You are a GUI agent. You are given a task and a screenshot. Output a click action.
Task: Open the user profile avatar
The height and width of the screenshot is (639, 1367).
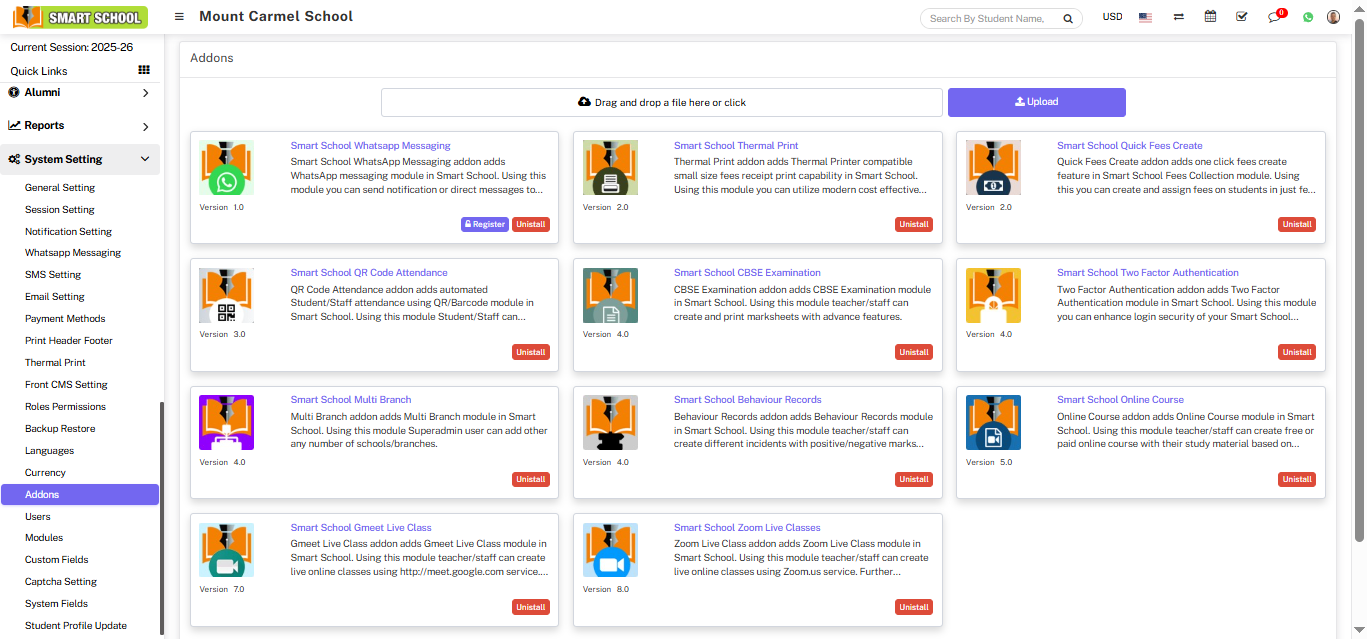(1333, 17)
